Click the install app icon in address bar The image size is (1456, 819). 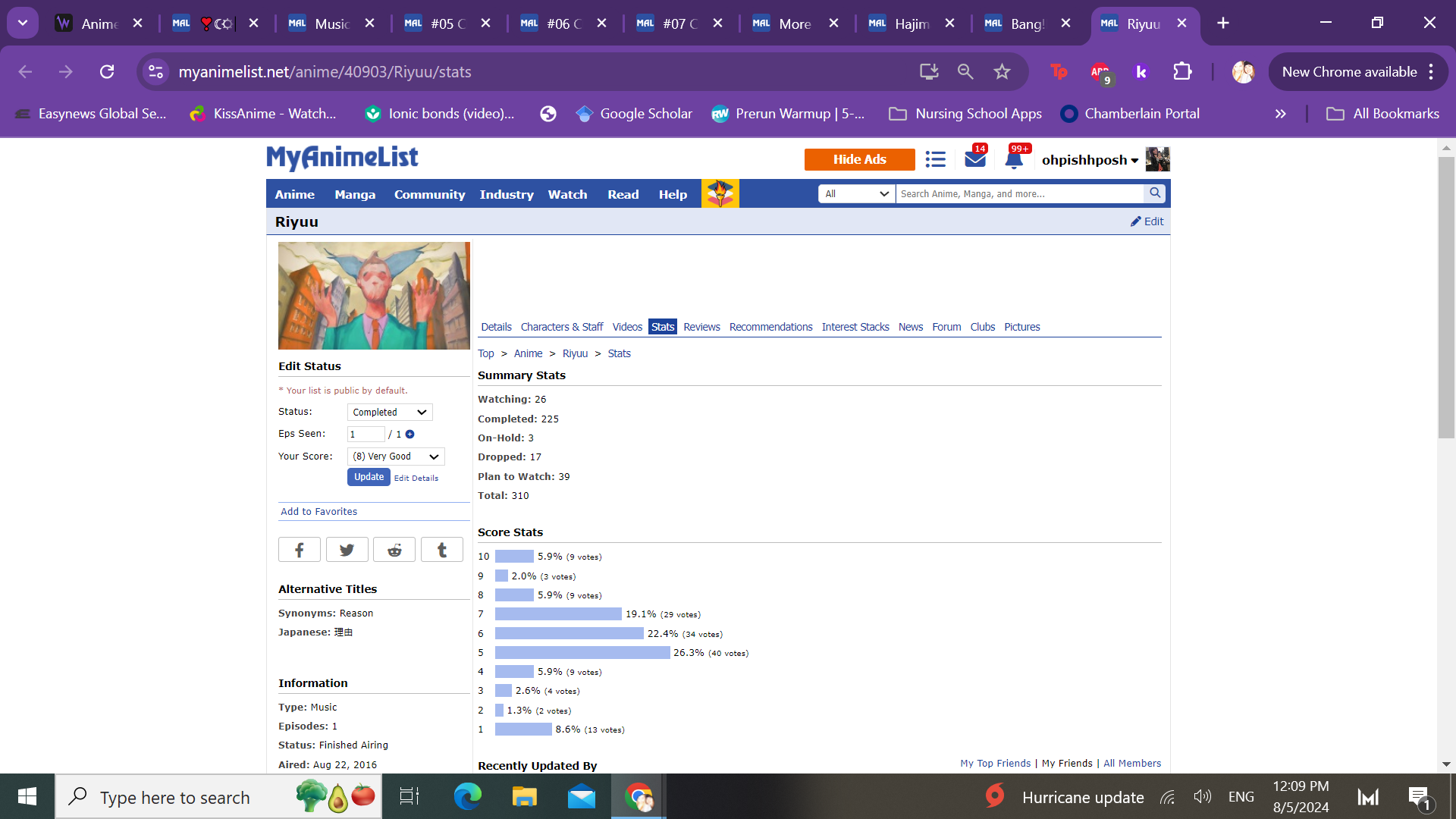[x=929, y=72]
